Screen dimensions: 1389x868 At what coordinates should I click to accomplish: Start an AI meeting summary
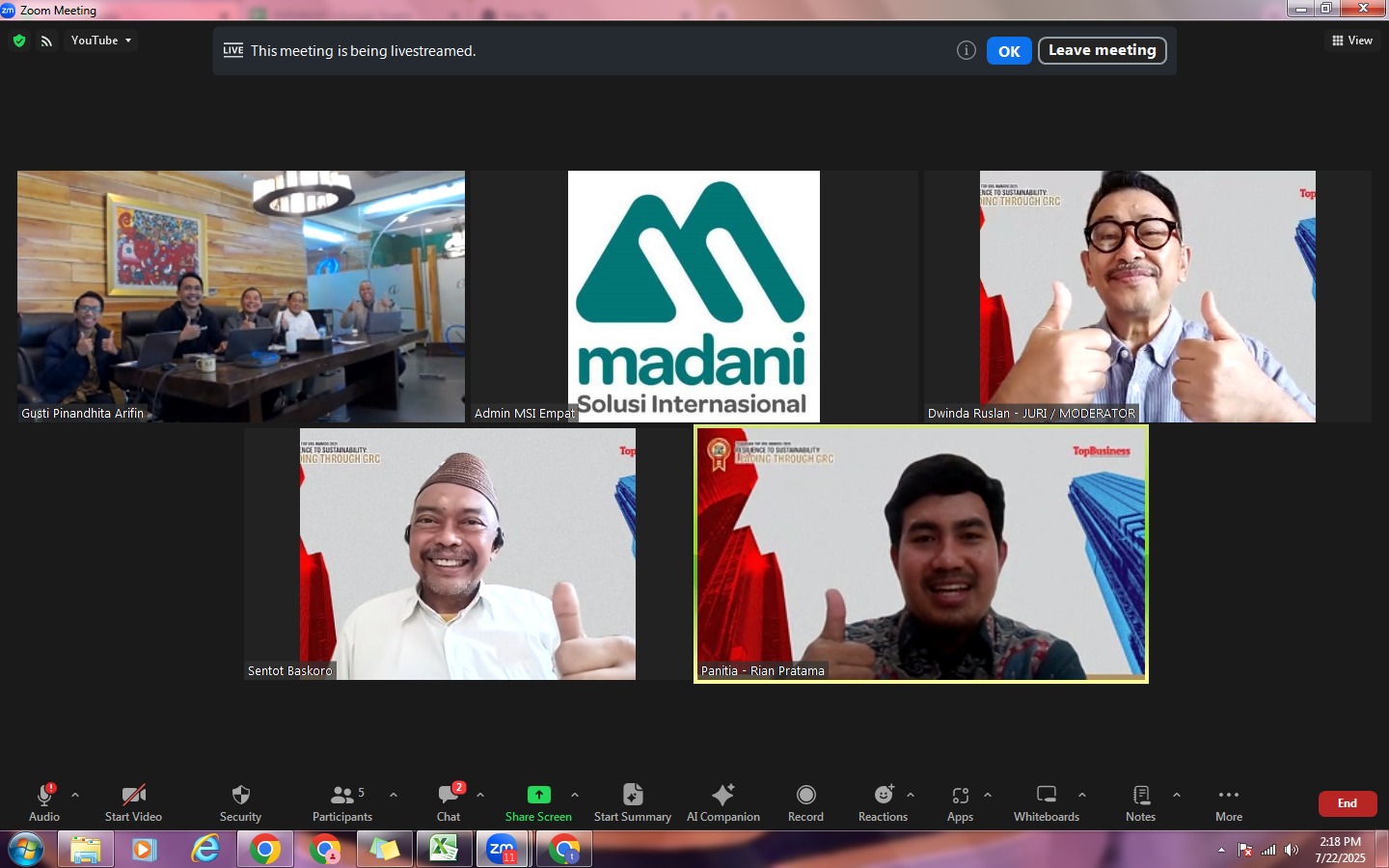pyautogui.click(x=632, y=802)
